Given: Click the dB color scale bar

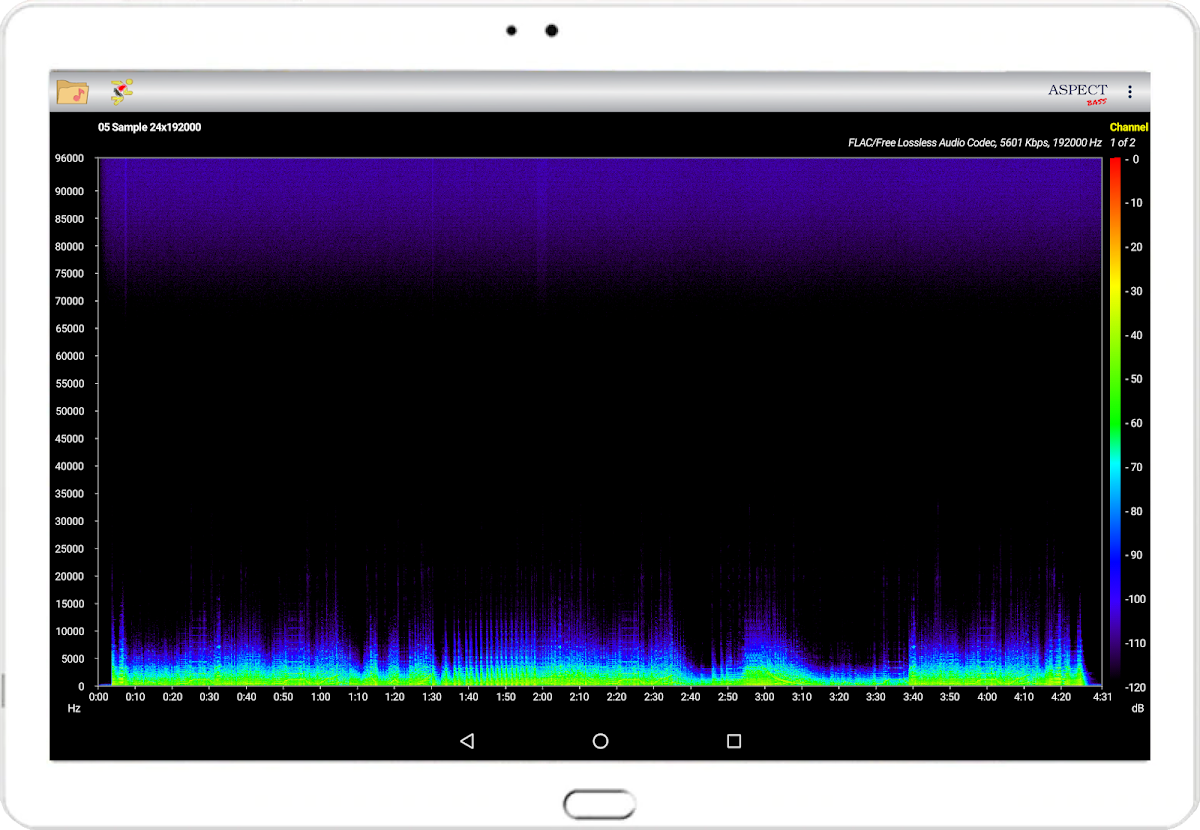Looking at the screenshot, I should 1113,420.
